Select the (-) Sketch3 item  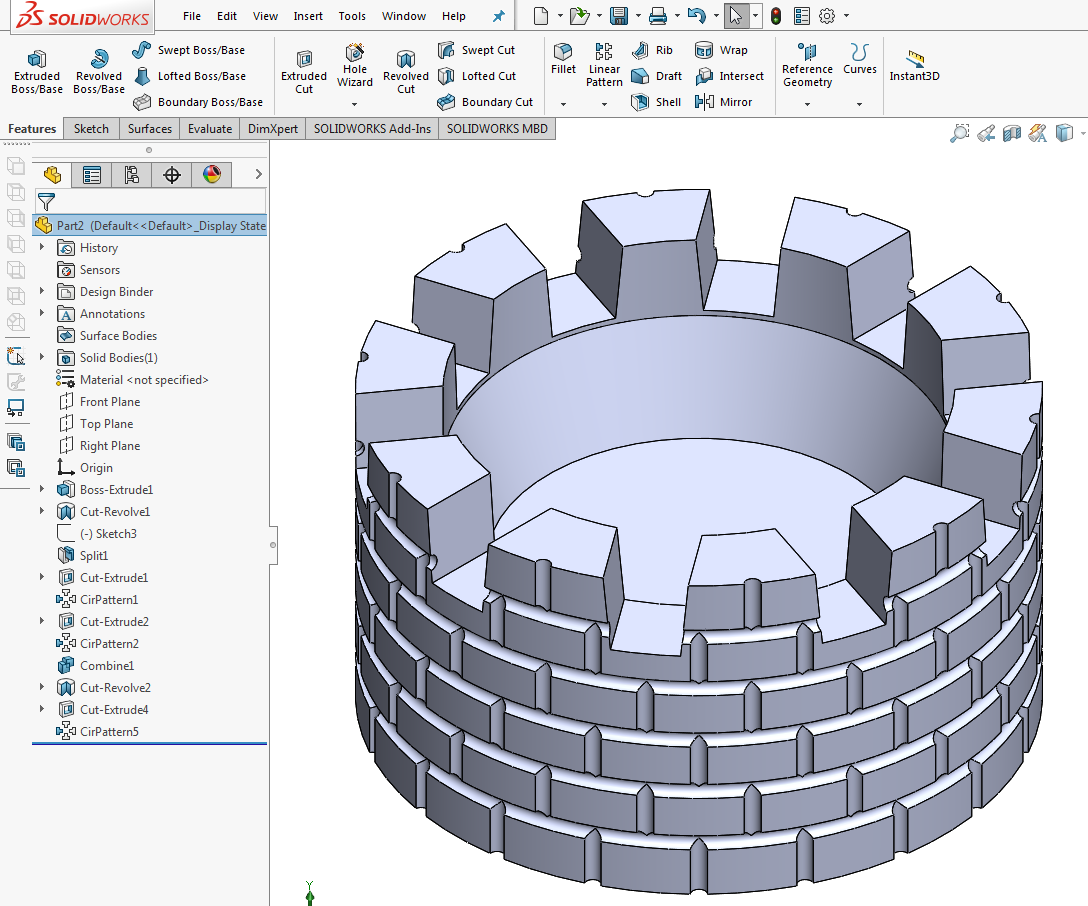pyautogui.click(x=97, y=533)
